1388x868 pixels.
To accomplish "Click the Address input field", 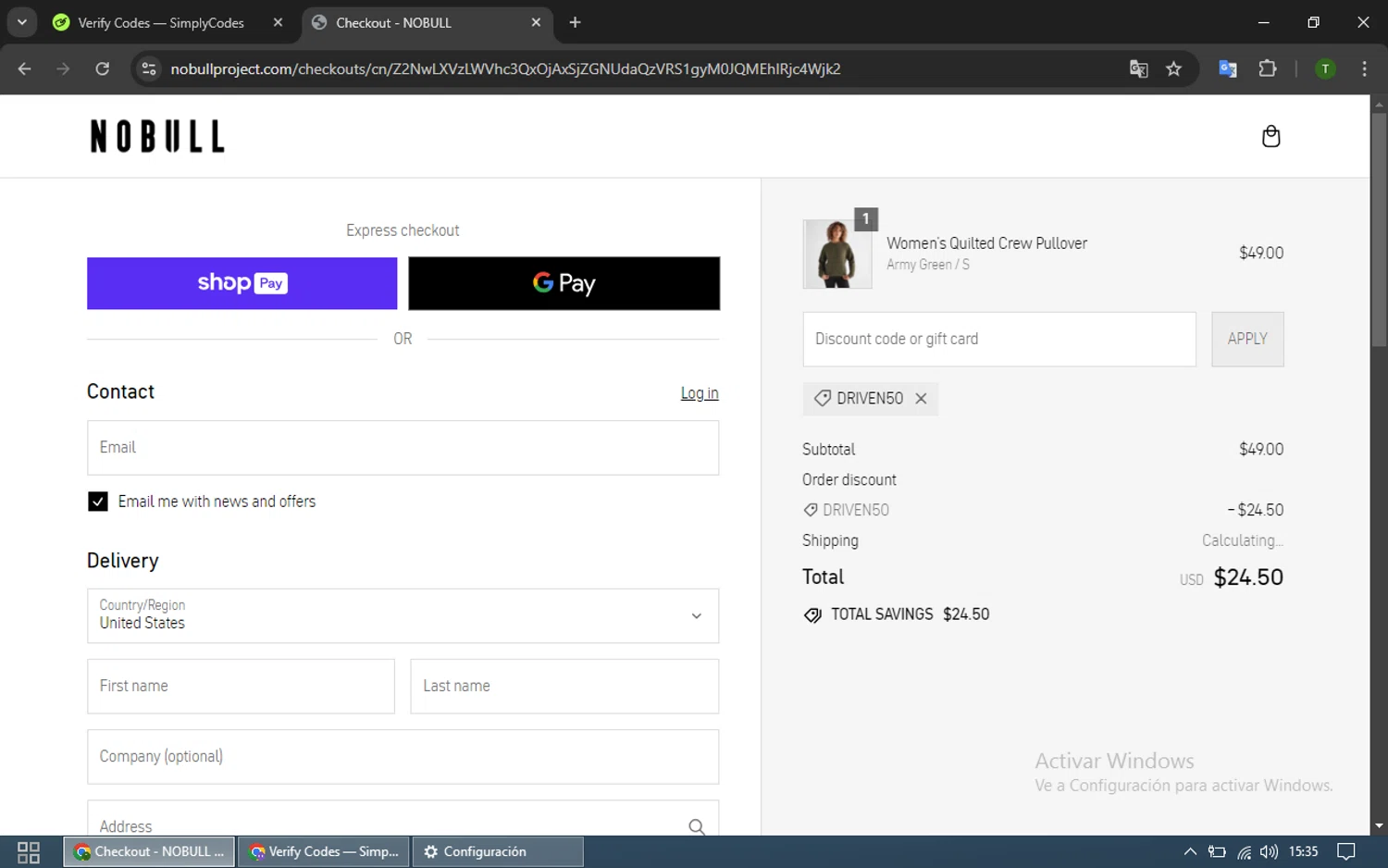I will 403,819.
